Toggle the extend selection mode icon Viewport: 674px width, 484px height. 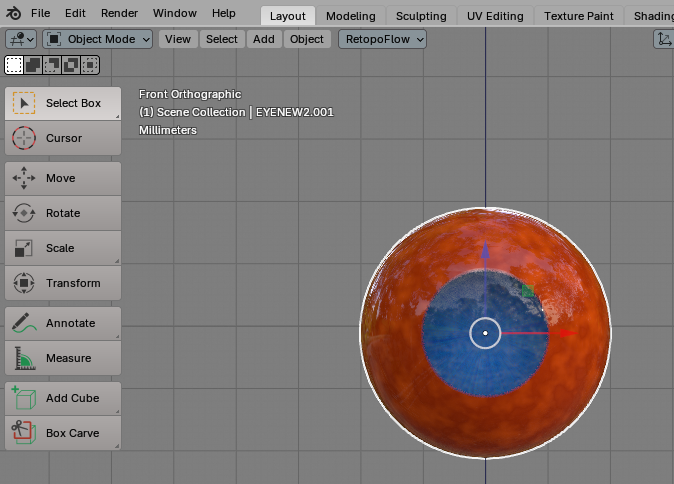(33, 65)
